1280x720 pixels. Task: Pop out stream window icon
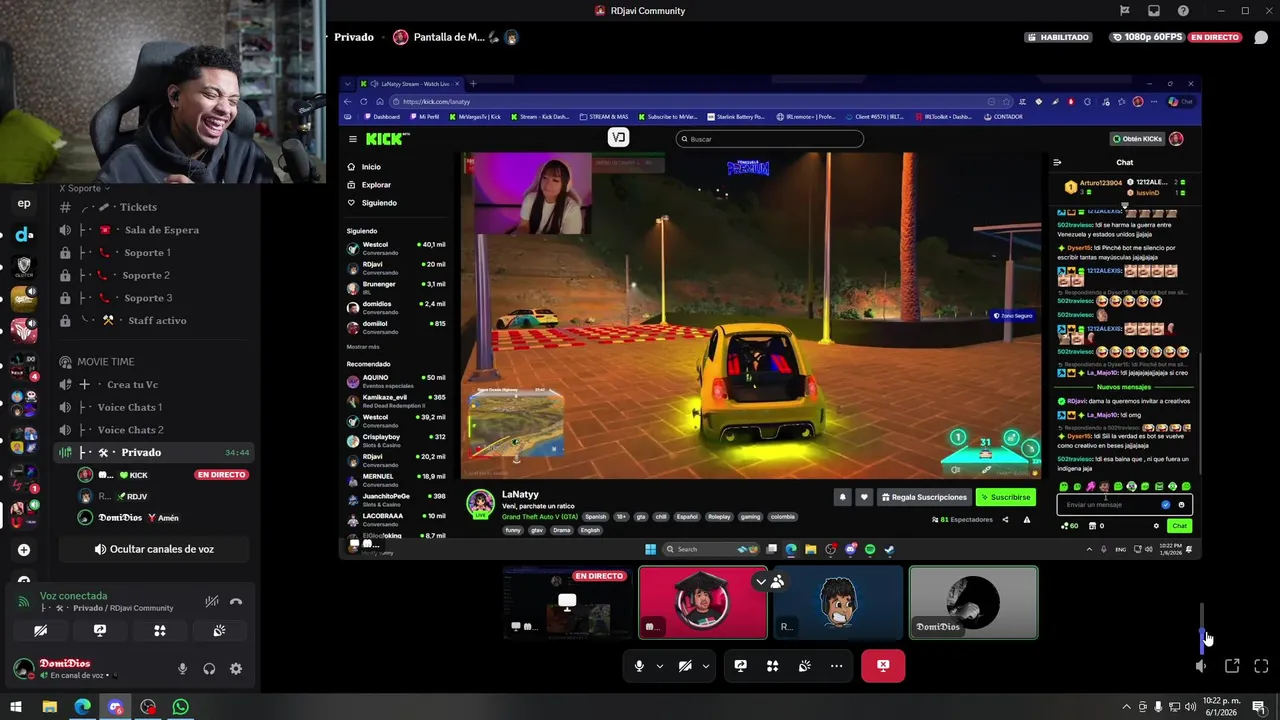pyautogui.click(x=1232, y=666)
